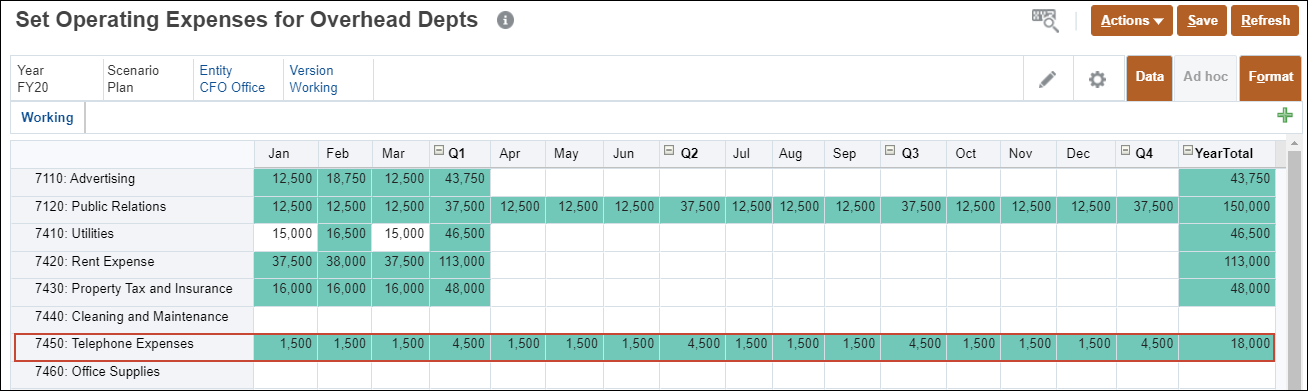1308x391 pixels.
Task: Select the May column header
Action: click(x=574, y=154)
